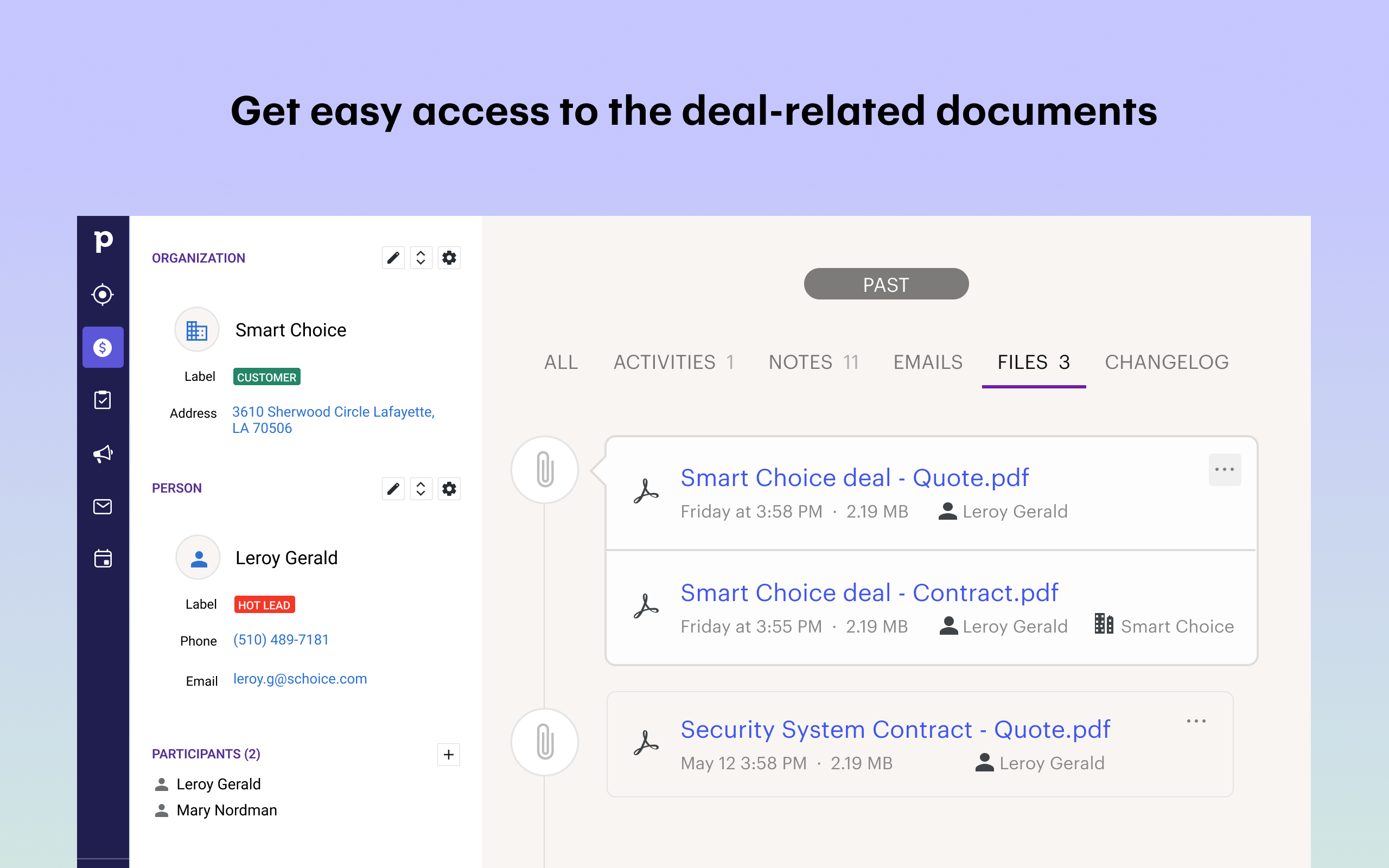This screenshot has width=1389, height=868.
Task: Click the PAST timeline button
Action: point(885,284)
